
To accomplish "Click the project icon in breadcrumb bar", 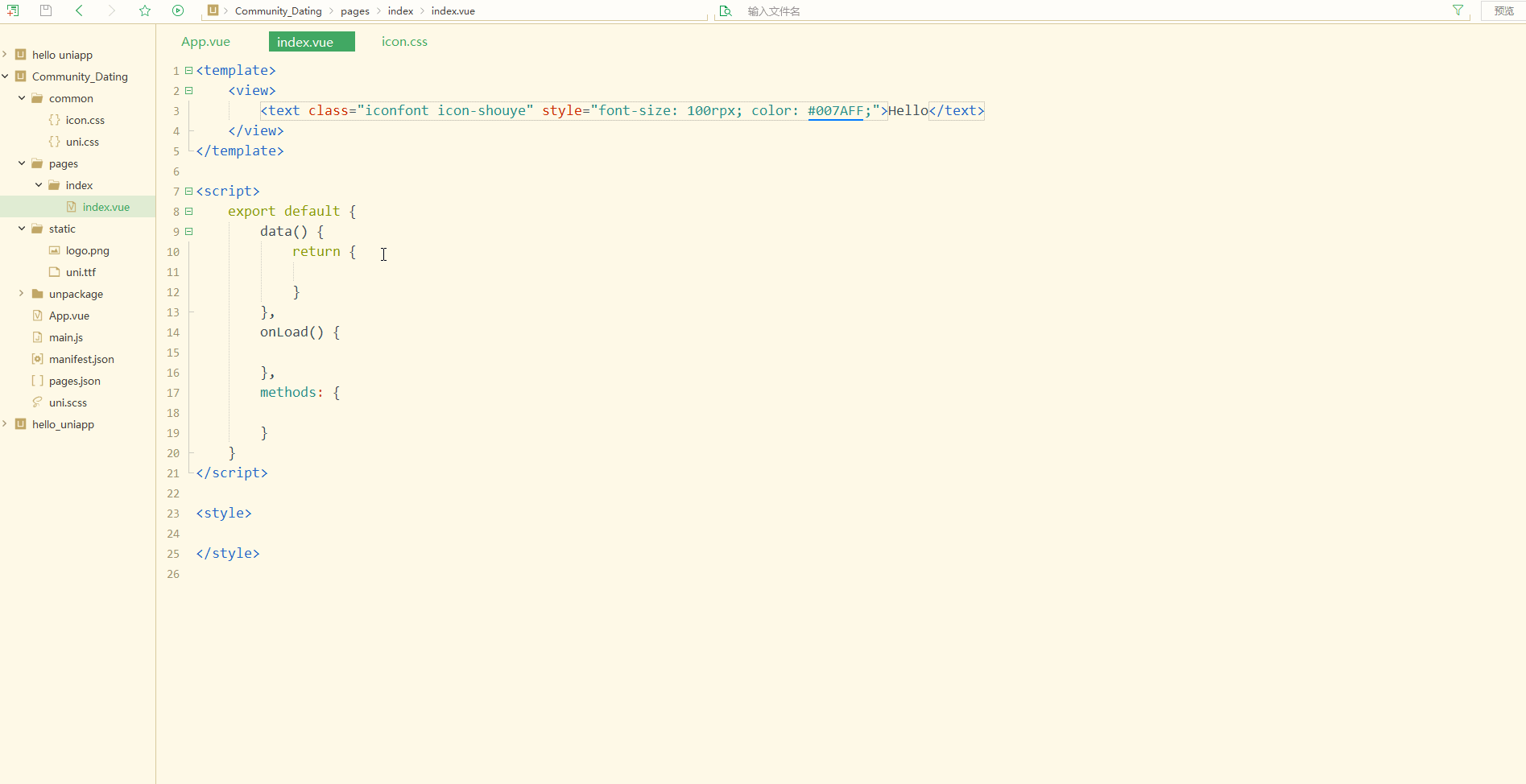I will coord(213,10).
